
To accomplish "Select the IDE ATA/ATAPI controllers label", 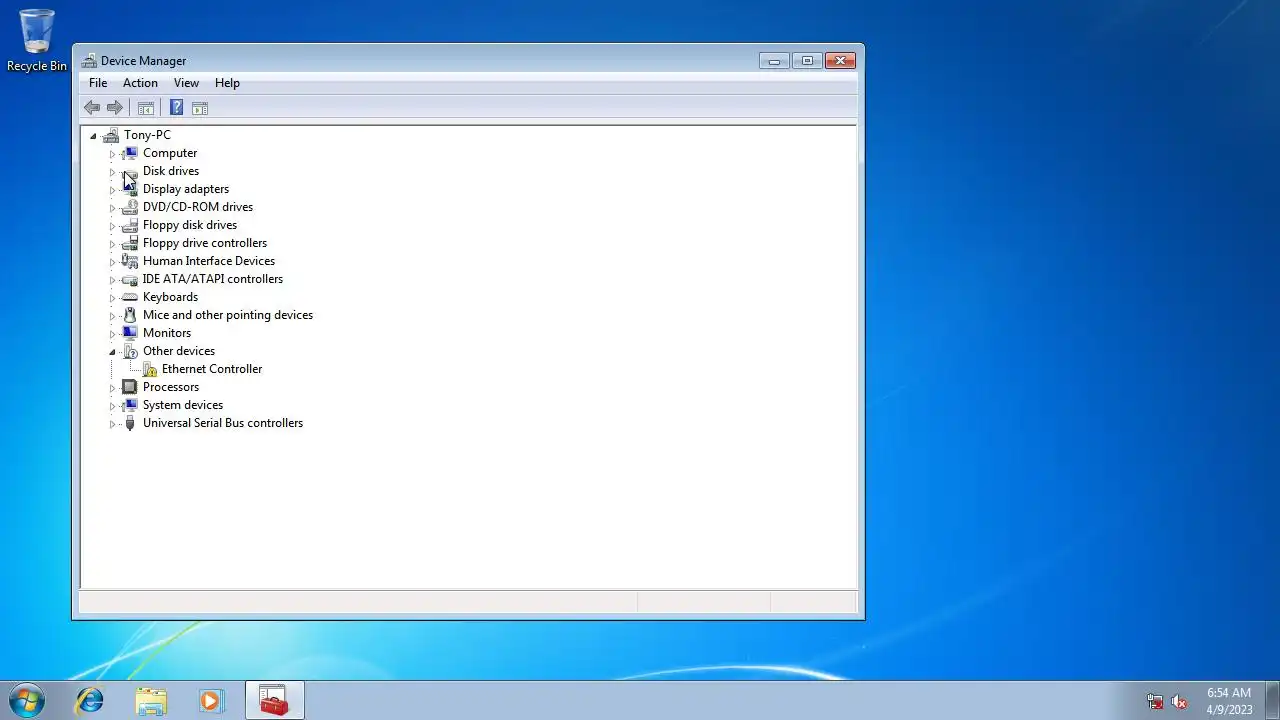I will [x=213, y=279].
